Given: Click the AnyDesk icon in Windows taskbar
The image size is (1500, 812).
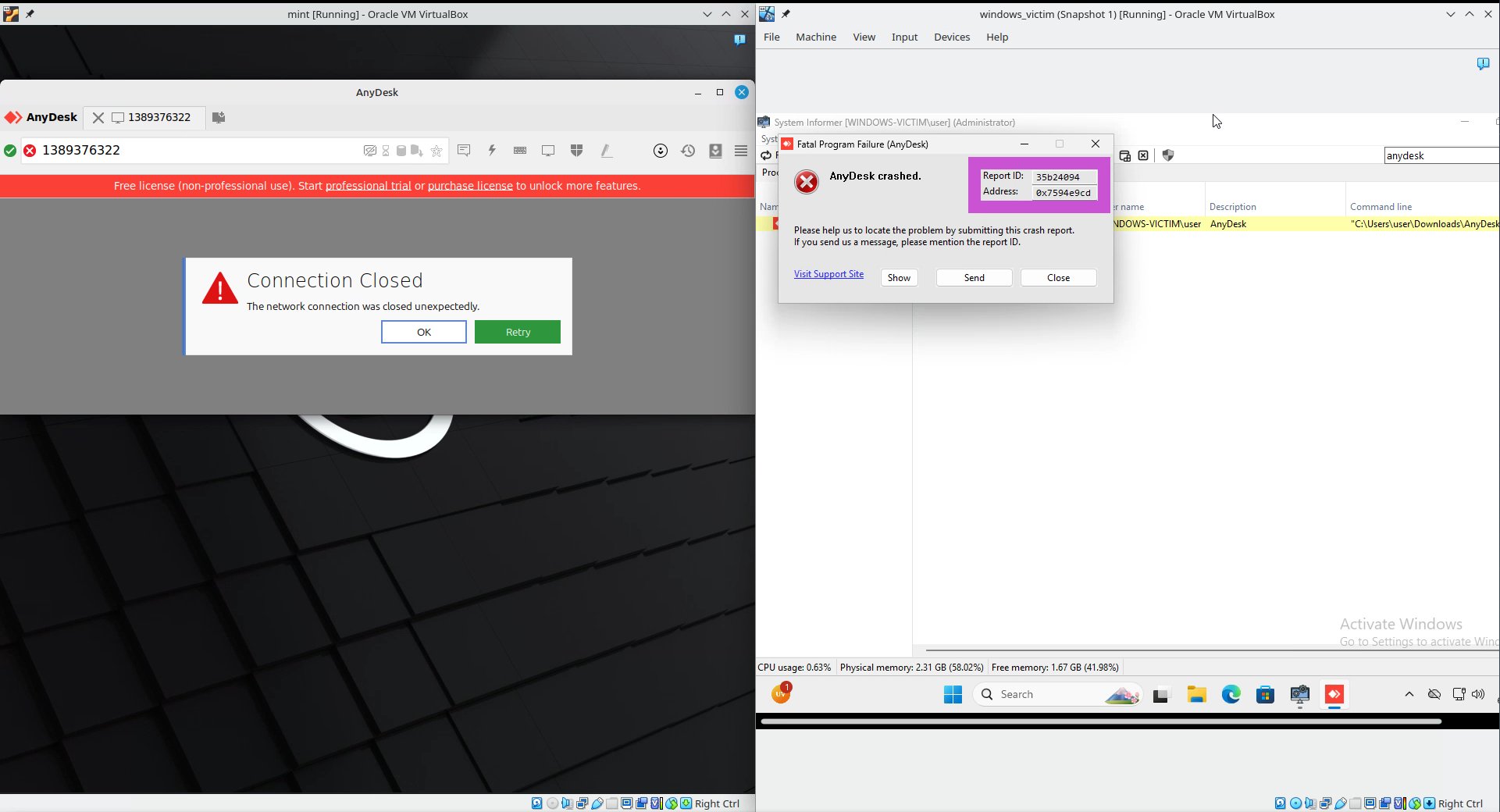Looking at the screenshot, I should [1334, 694].
